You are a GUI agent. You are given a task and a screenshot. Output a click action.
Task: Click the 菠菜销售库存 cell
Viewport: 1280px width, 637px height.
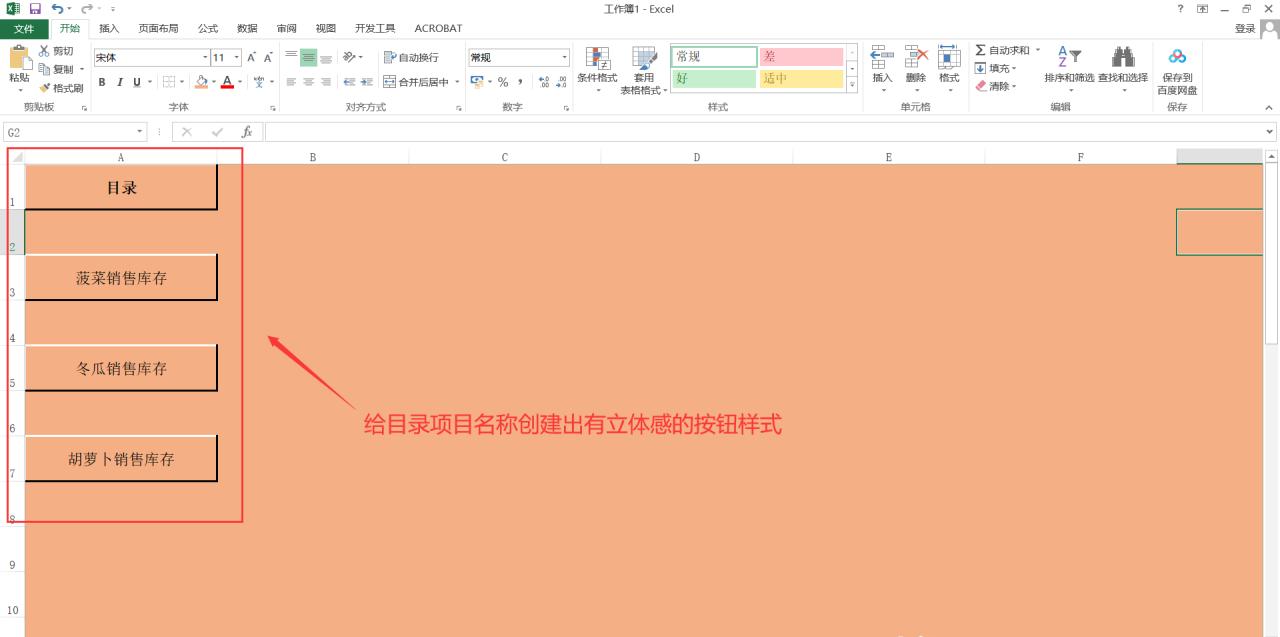[x=121, y=278]
